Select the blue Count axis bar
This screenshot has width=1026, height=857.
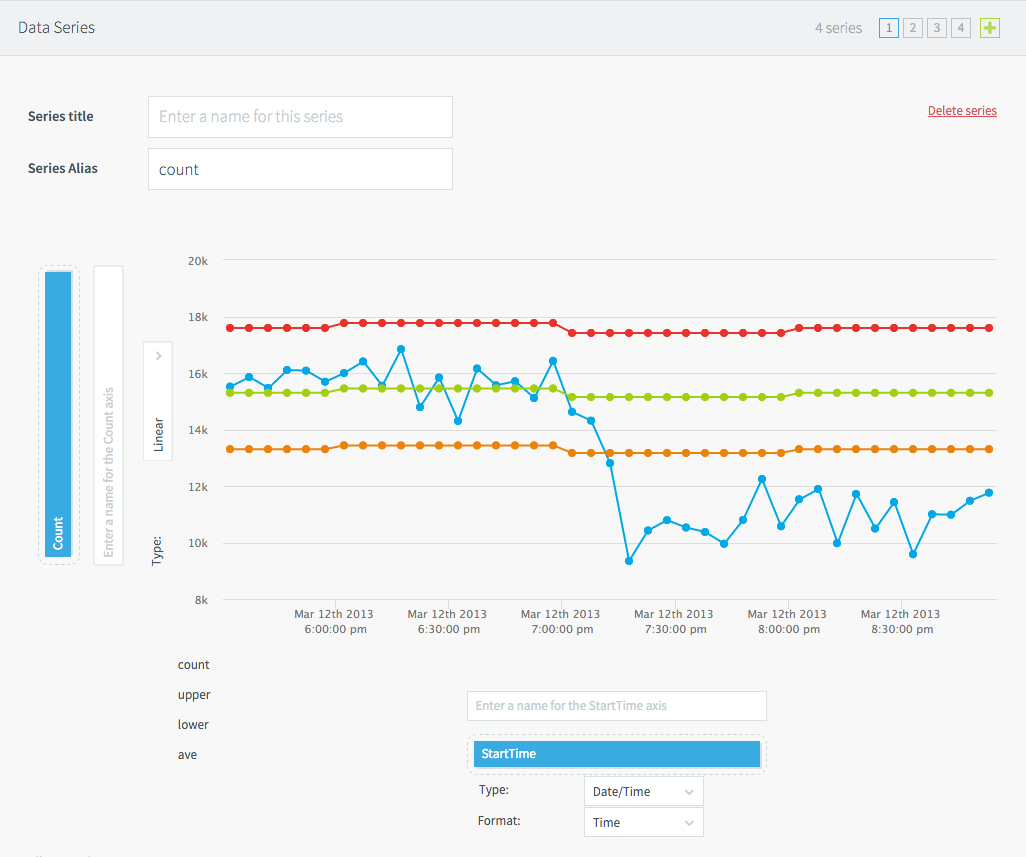[58, 414]
